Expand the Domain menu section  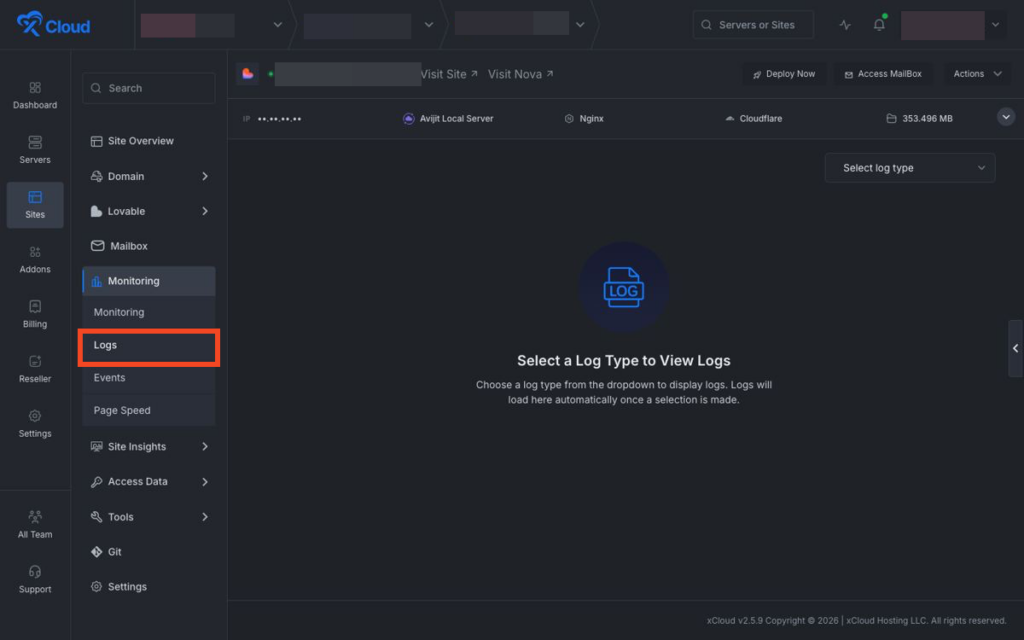point(149,176)
